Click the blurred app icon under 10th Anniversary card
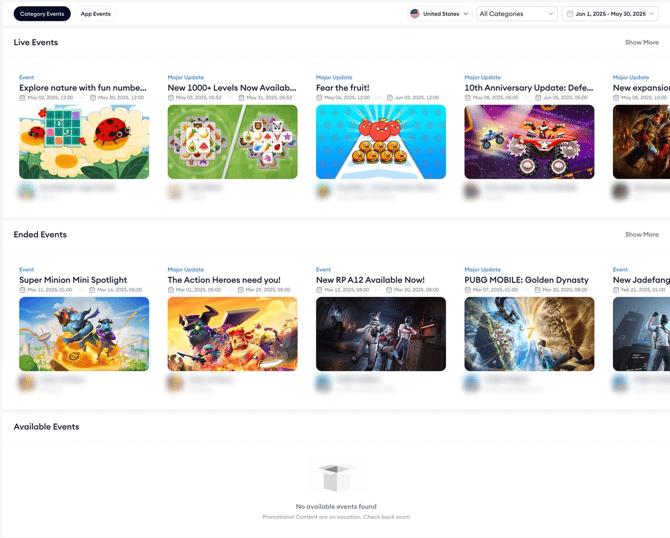Screen dimensions: 670x538 472,191
